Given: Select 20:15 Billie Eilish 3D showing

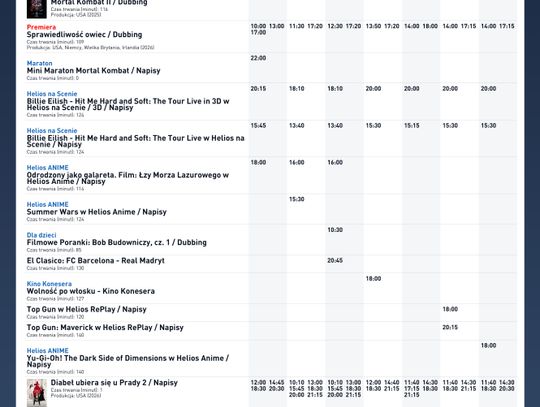Looking at the screenshot, I should click(x=258, y=89).
